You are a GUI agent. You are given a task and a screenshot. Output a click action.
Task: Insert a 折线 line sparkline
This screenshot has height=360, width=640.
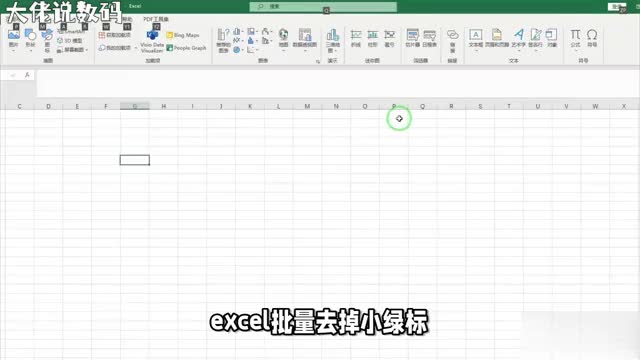click(356, 39)
